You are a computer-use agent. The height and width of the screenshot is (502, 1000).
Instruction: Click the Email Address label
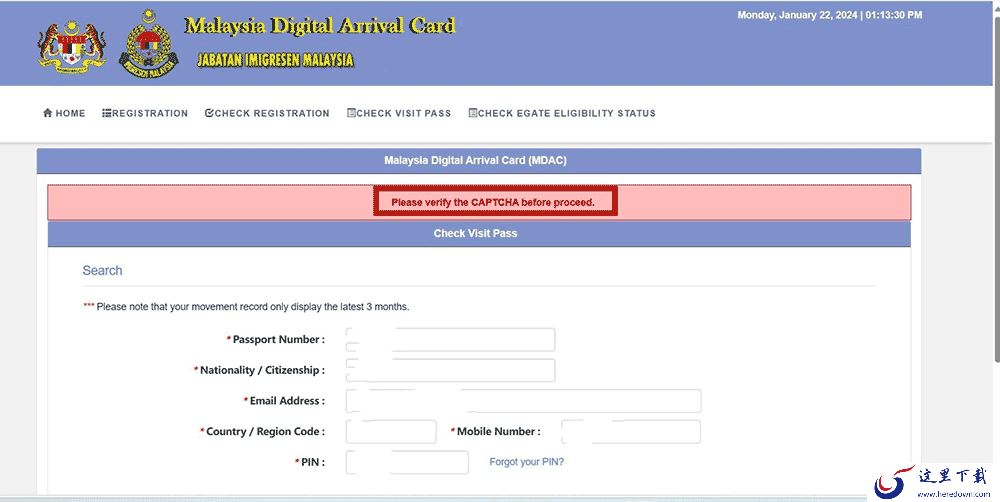[284, 401]
